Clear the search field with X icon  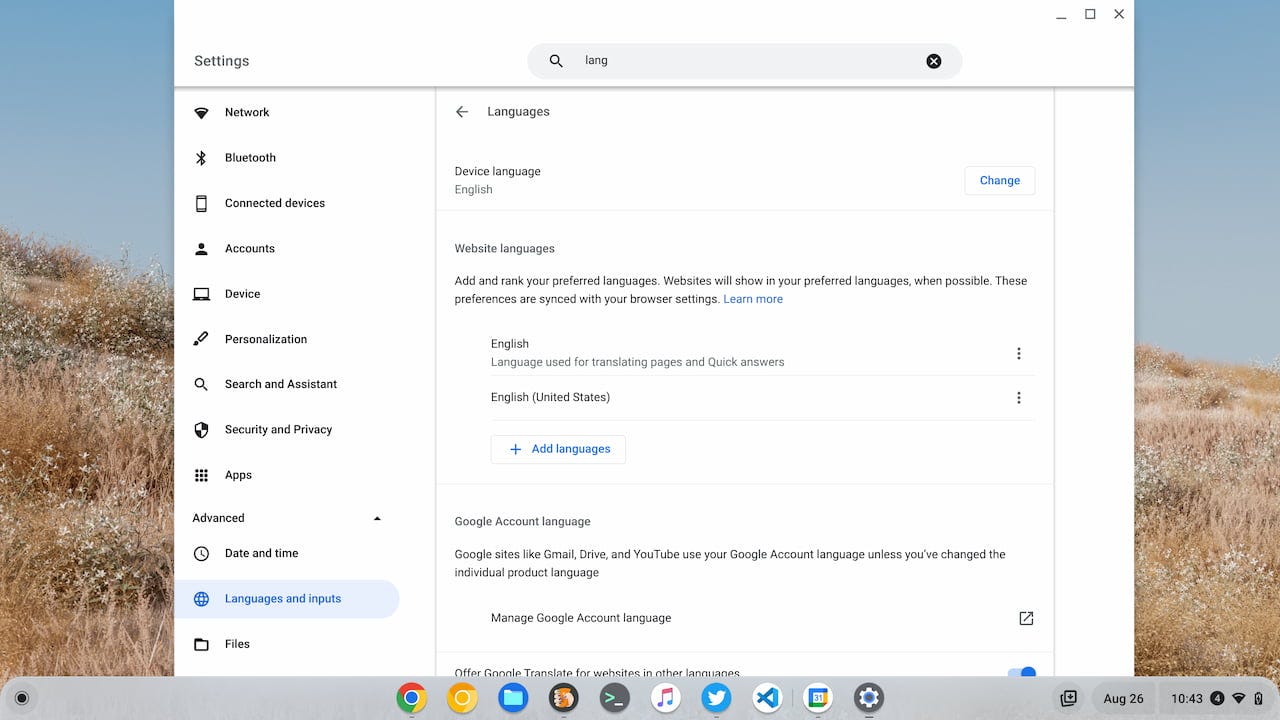tap(933, 61)
